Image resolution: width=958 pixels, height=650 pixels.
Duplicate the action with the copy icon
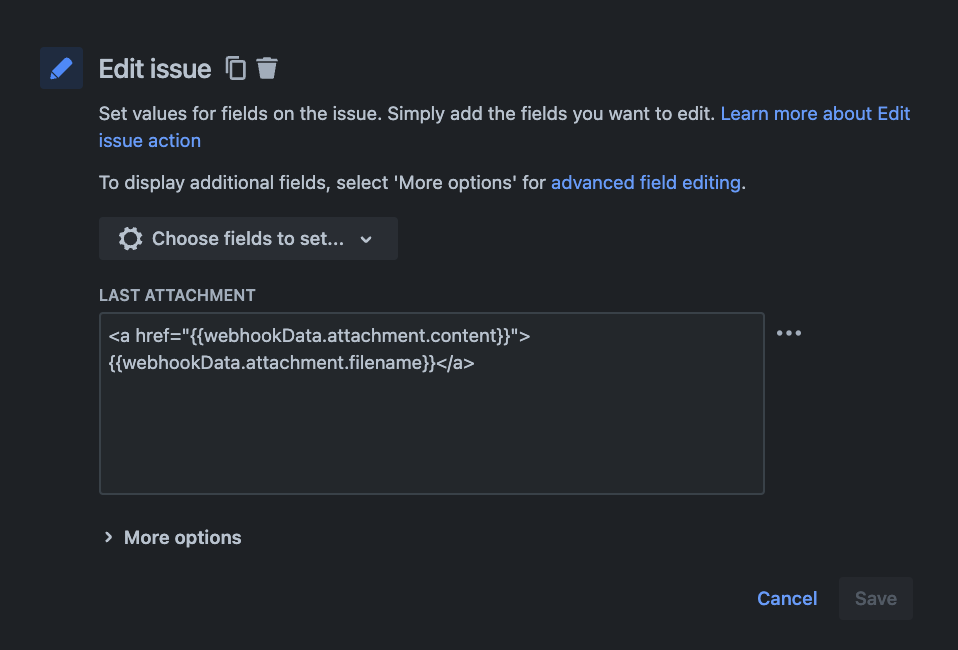pos(236,68)
